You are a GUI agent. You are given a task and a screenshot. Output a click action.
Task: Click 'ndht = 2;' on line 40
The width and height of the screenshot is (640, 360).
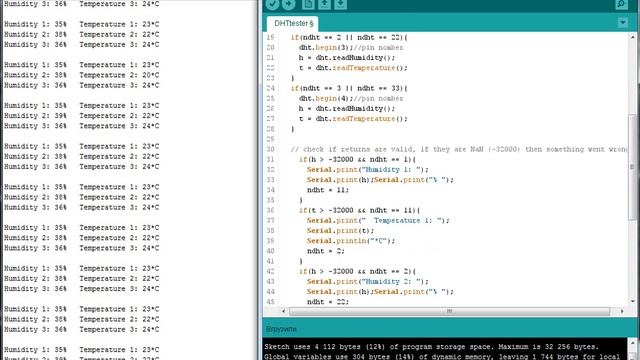click(326, 251)
